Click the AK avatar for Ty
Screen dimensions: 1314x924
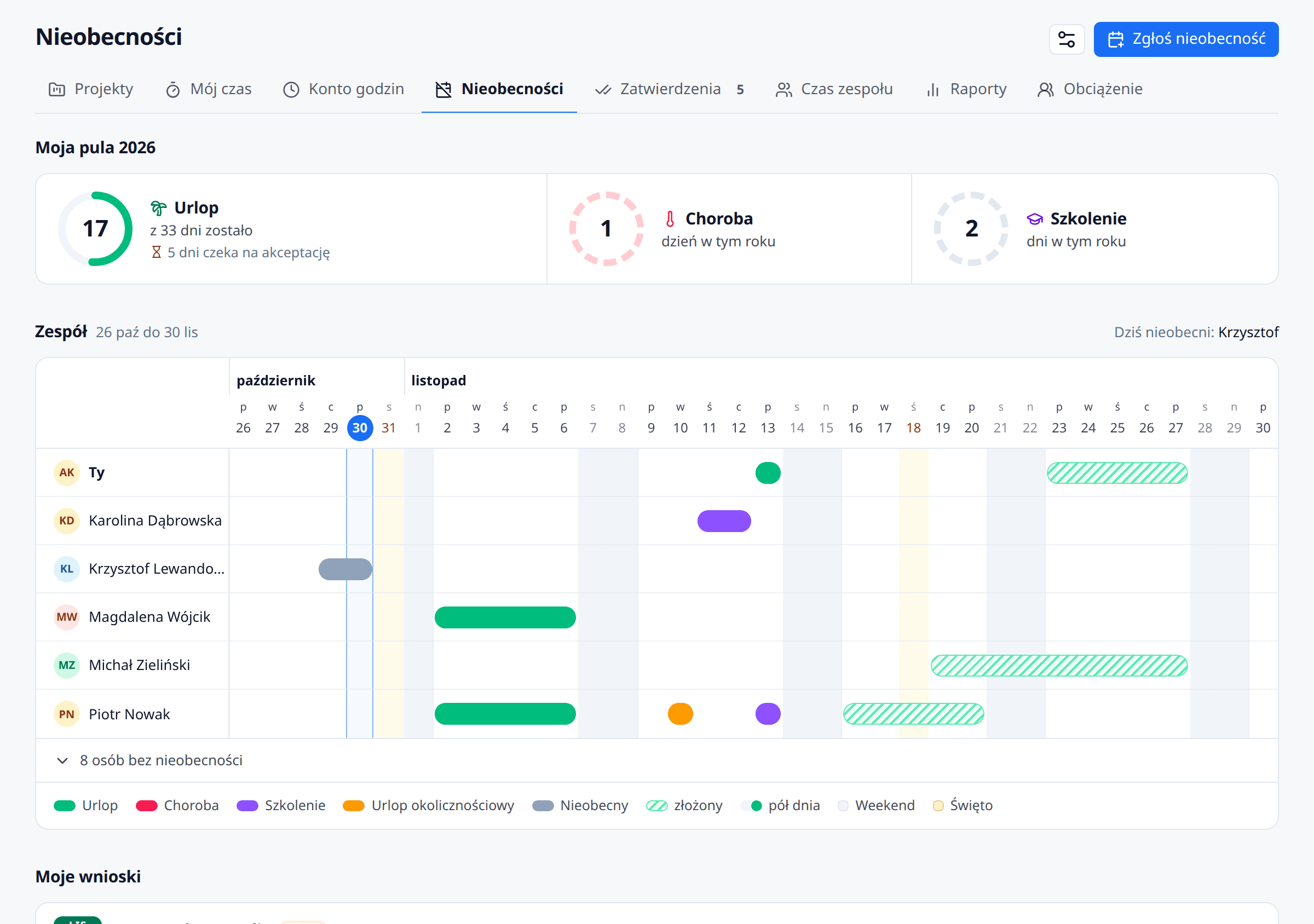66,472
